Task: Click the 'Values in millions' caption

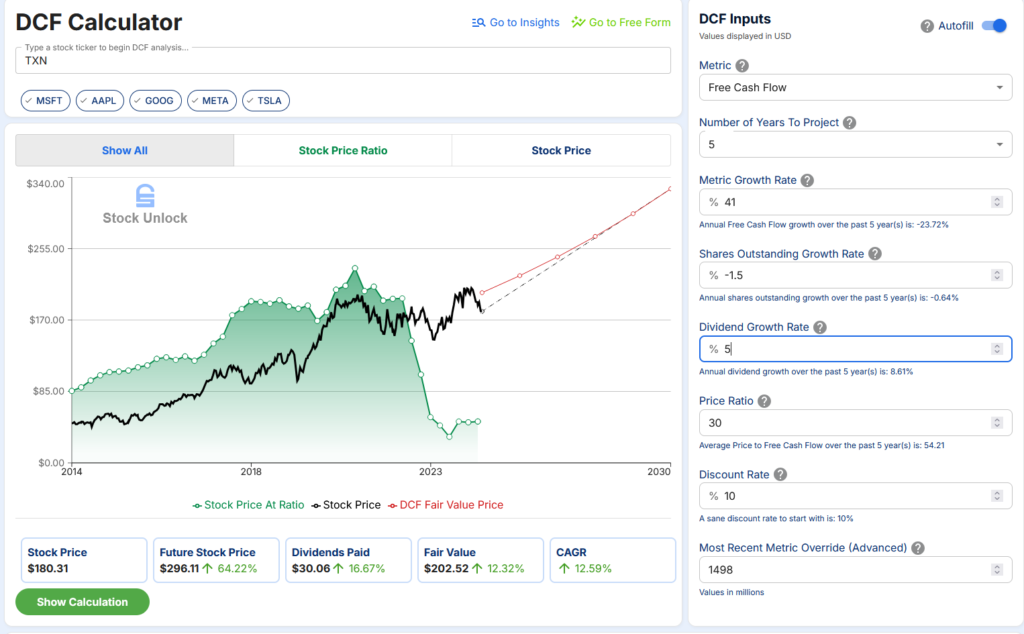Action: click(x=731, y=592)
